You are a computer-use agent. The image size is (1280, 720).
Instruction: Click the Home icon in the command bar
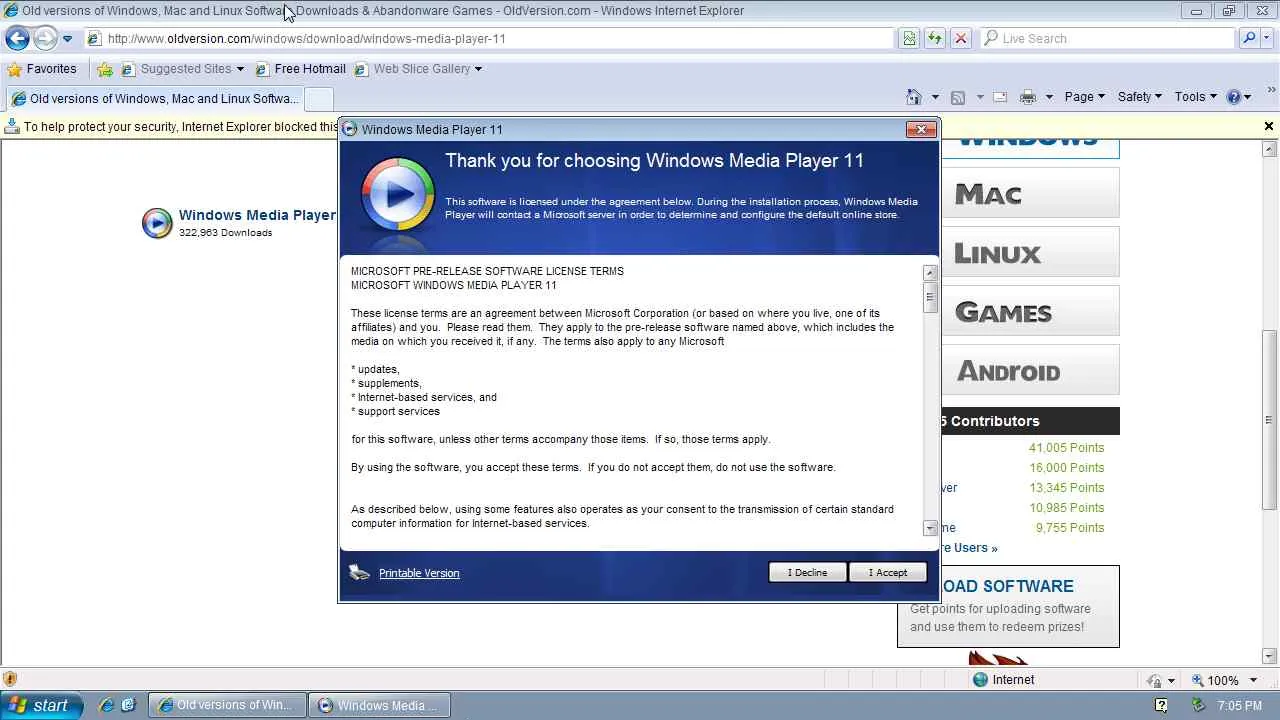click(914, 97)
